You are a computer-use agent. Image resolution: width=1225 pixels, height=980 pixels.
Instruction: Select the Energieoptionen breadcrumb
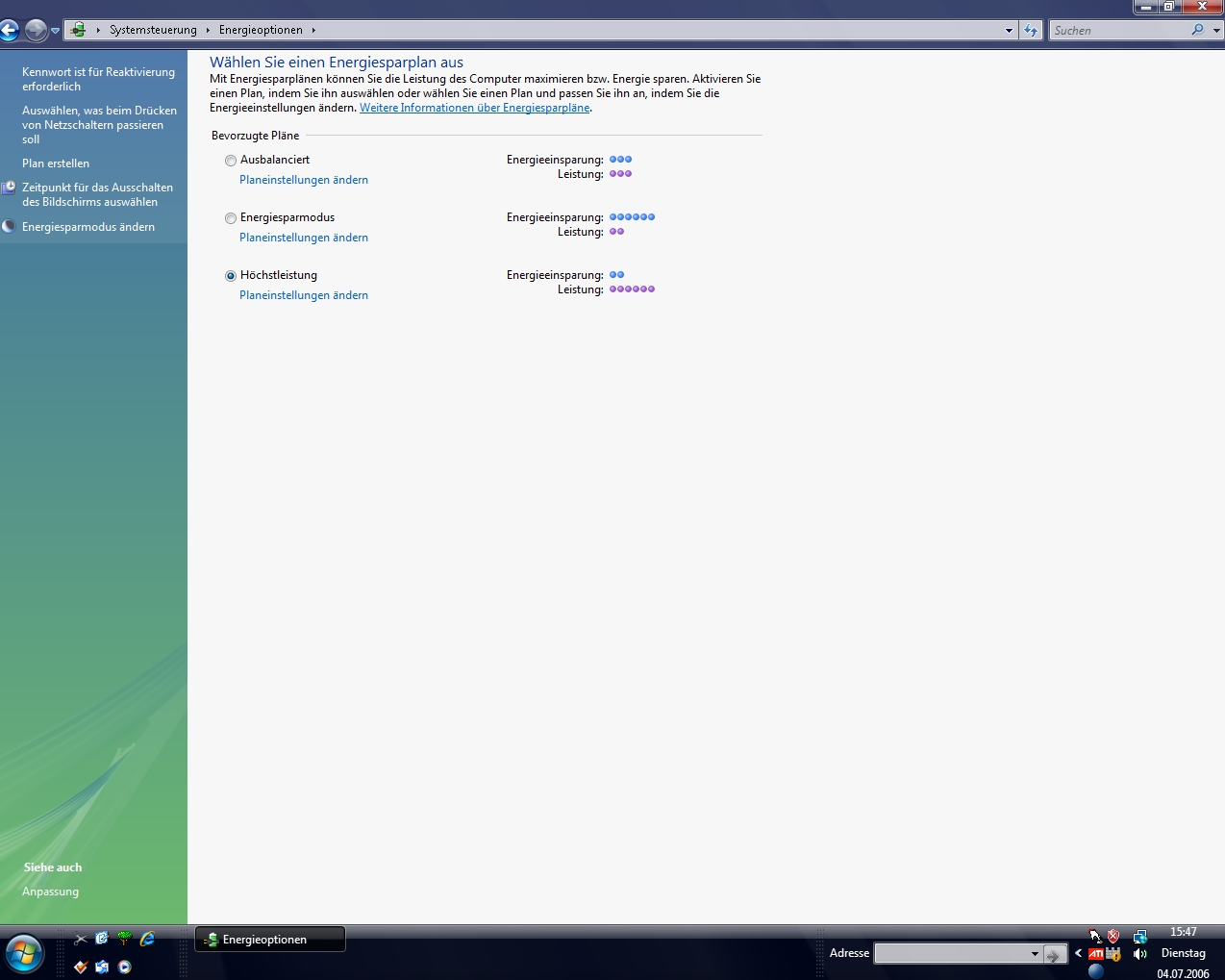click(x=261, y=30)
